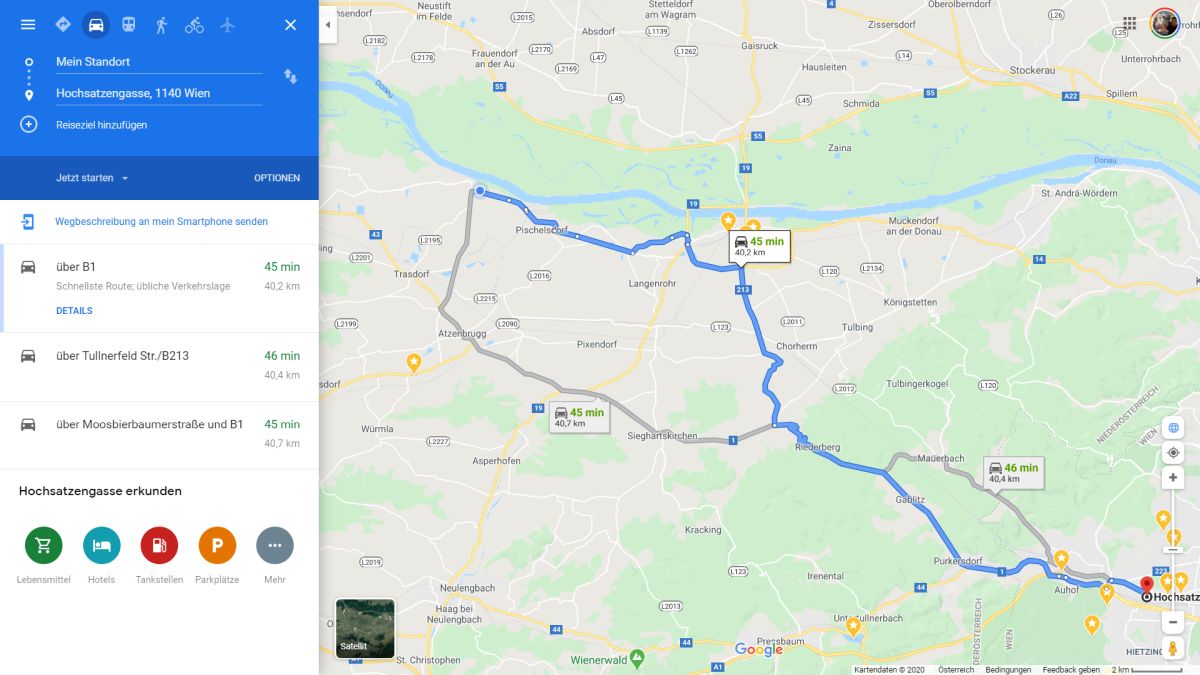Collapse the side panel arrow
The height and width of the screenshot is (675, 1200).
click(x=328, y=27)
